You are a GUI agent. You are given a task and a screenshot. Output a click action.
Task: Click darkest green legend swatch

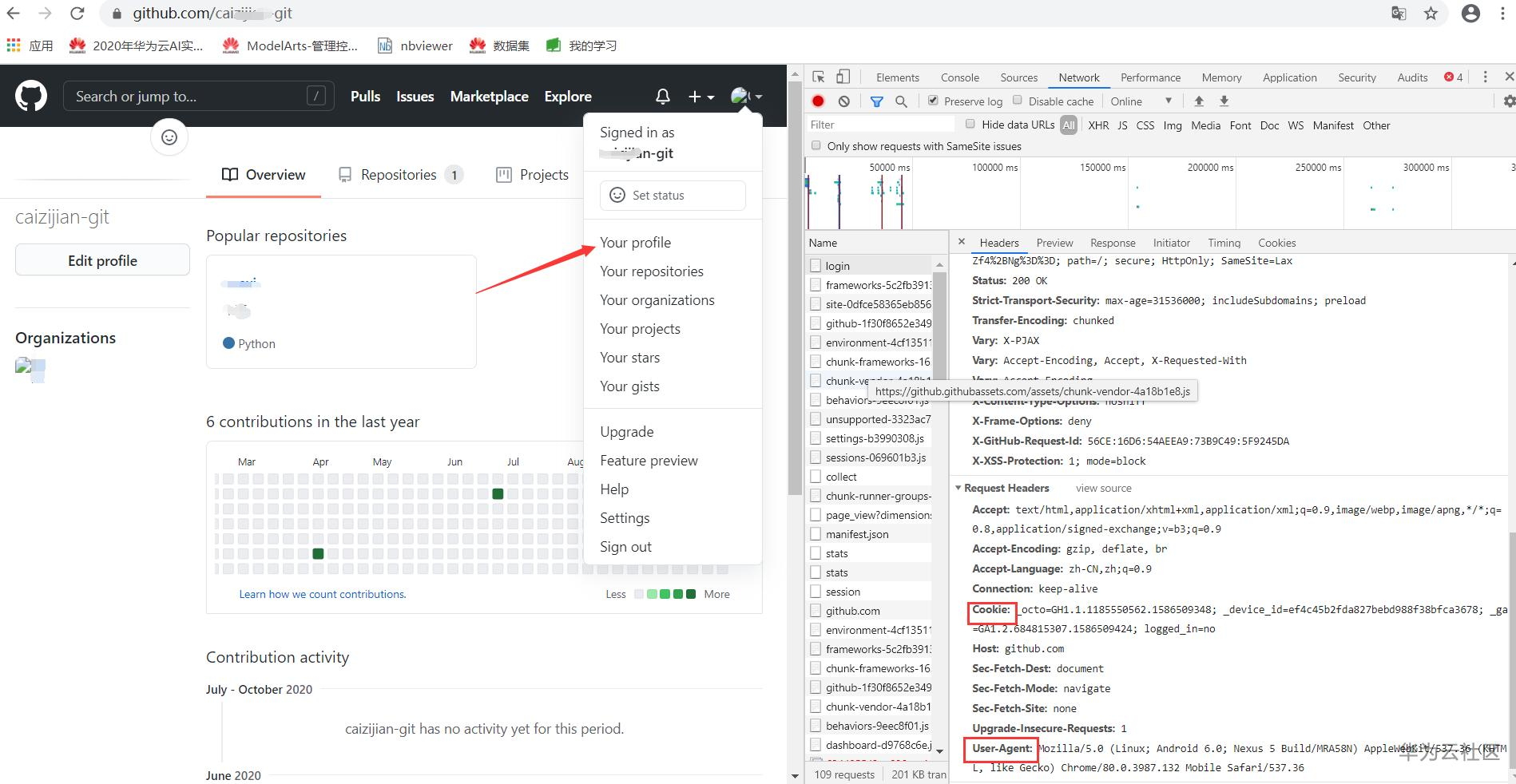click(691, 594)
